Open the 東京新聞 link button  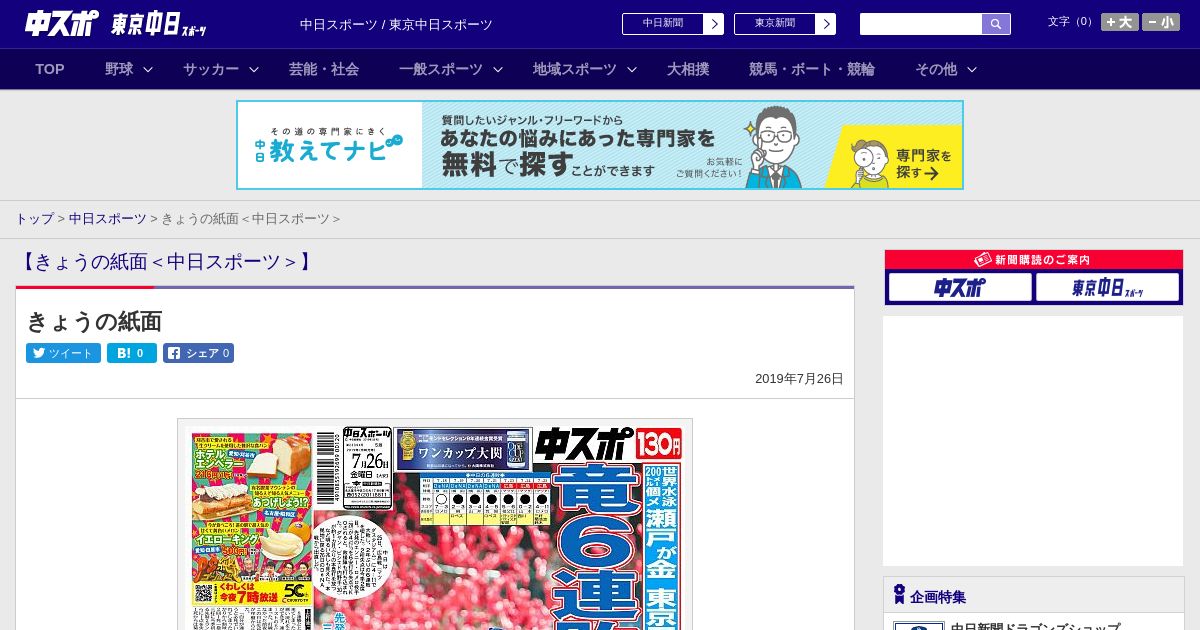tap(775, 24)
